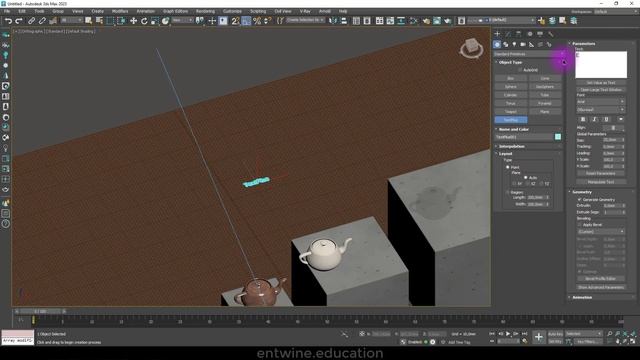Activate the Select and Move tool
Screen dimensions: 640x360
pos(133,21)
